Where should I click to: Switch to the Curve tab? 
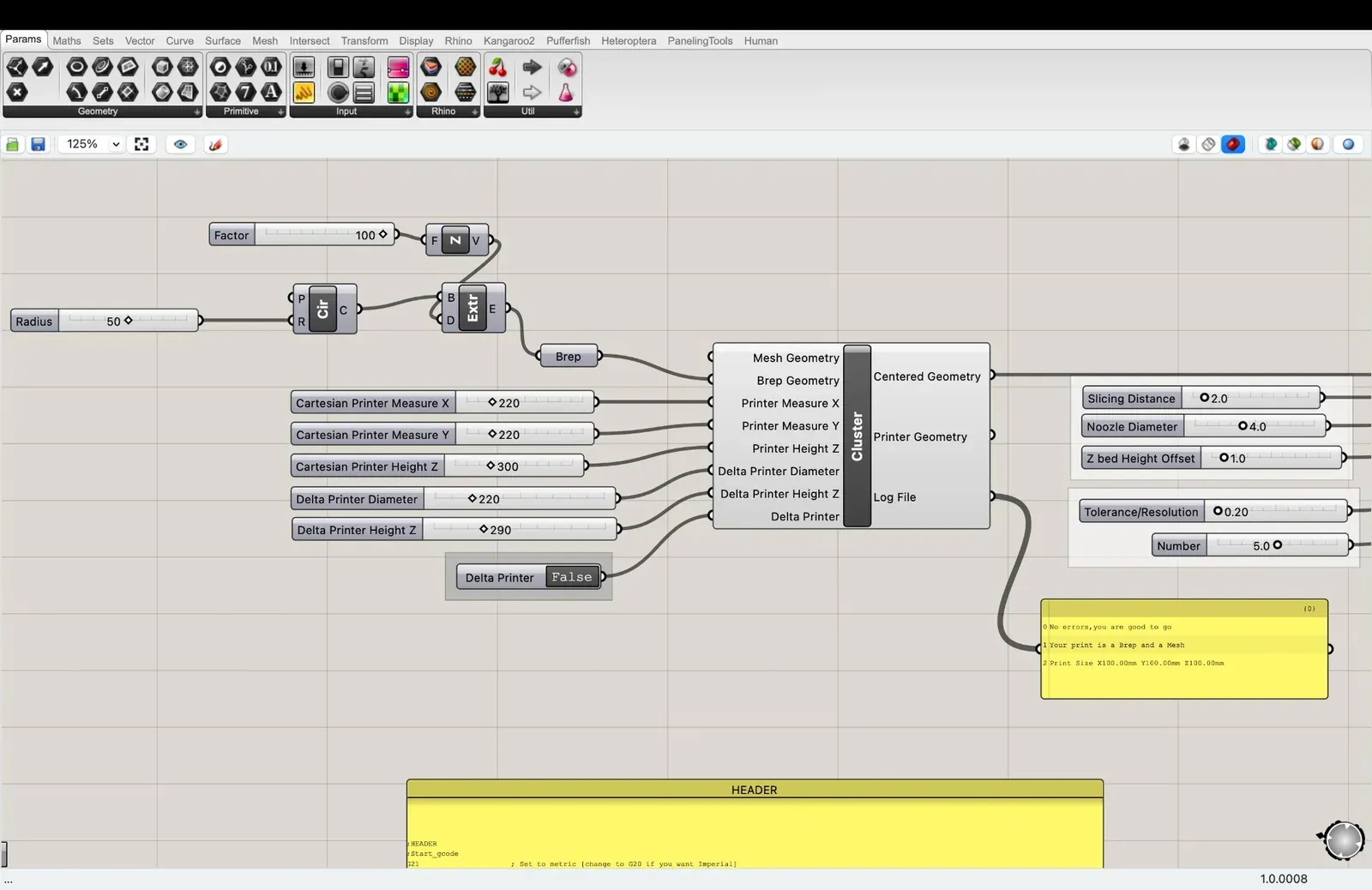click(179, 40)
